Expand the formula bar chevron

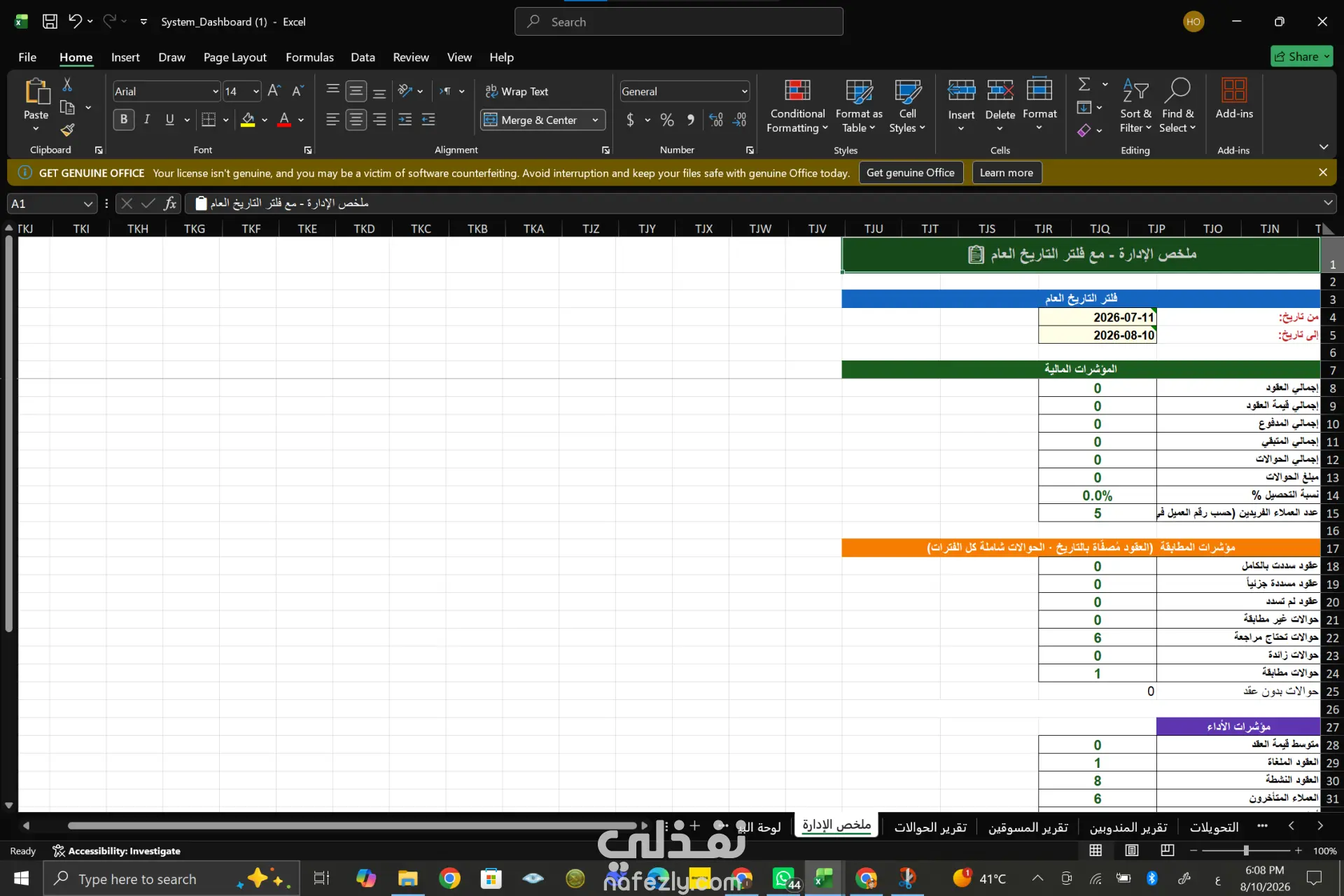click(x=1328, y=203)
